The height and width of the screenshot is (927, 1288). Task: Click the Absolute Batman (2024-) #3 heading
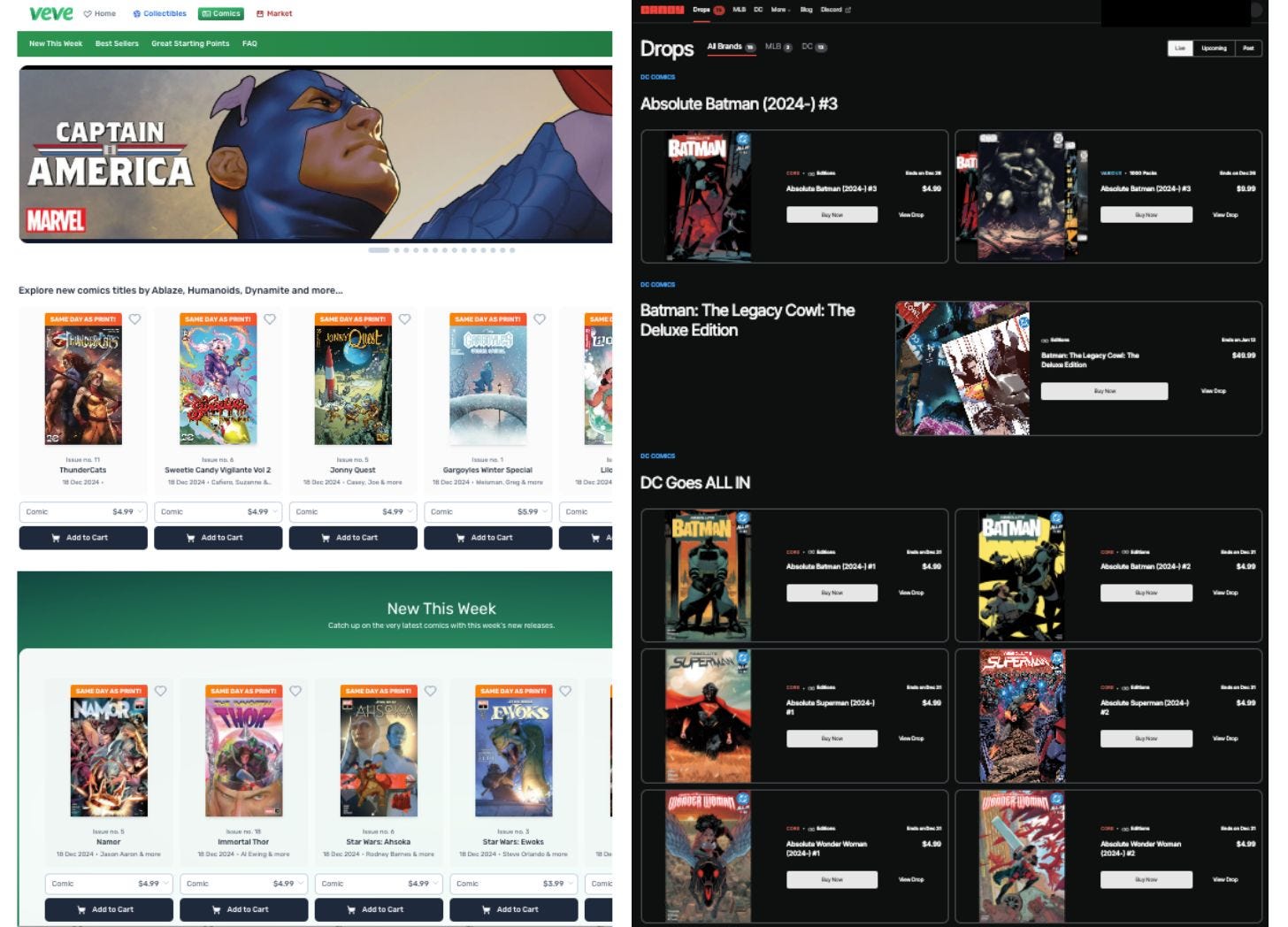click(x=739, y=104)
